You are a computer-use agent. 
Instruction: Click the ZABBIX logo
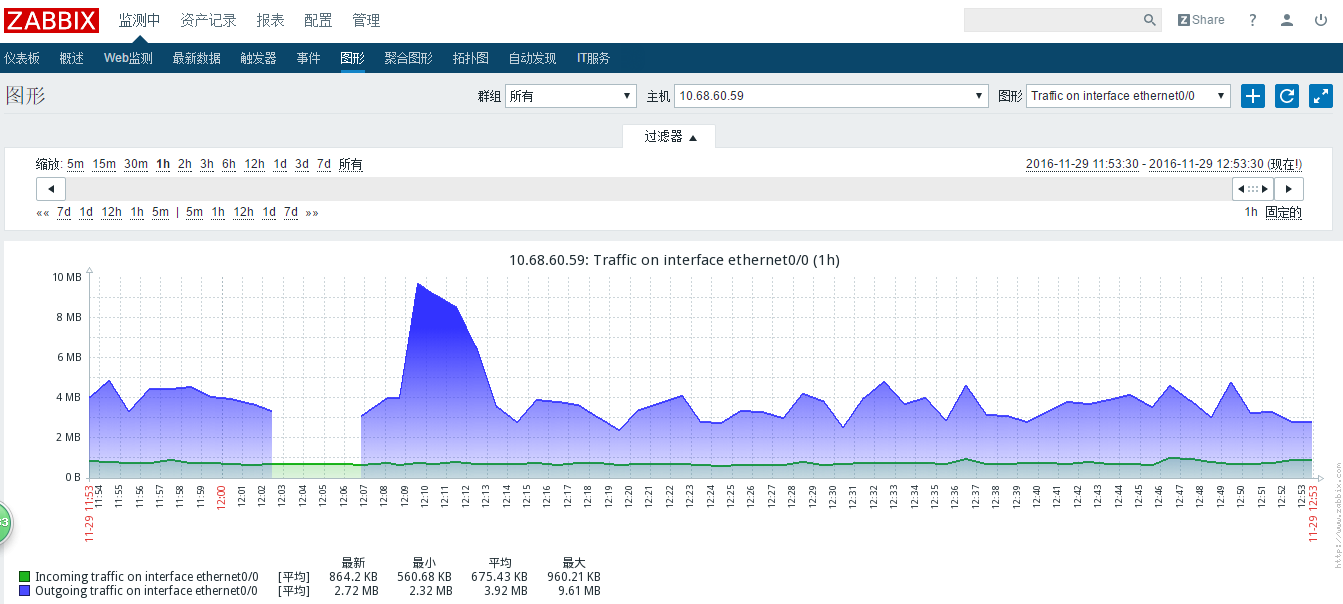(52, 20)
